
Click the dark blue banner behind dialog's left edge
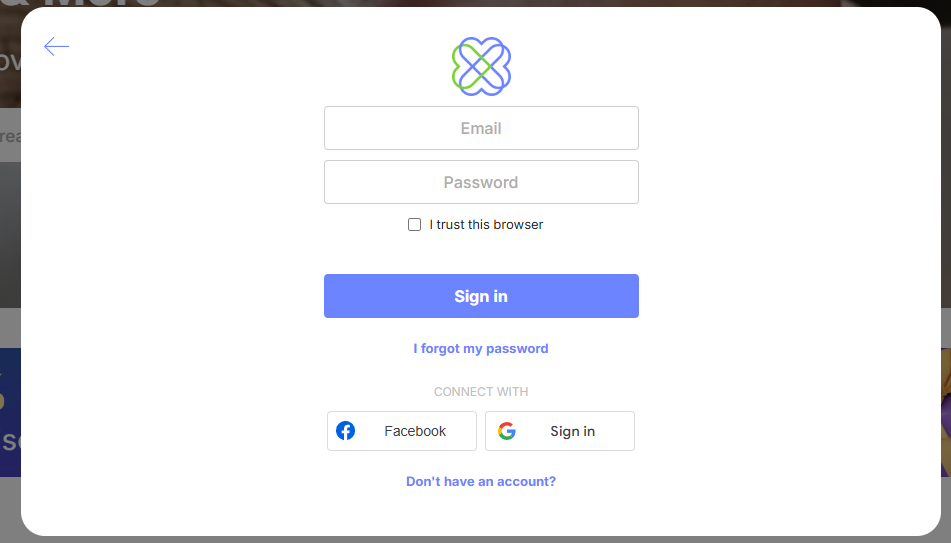click(x=10, y=412)
